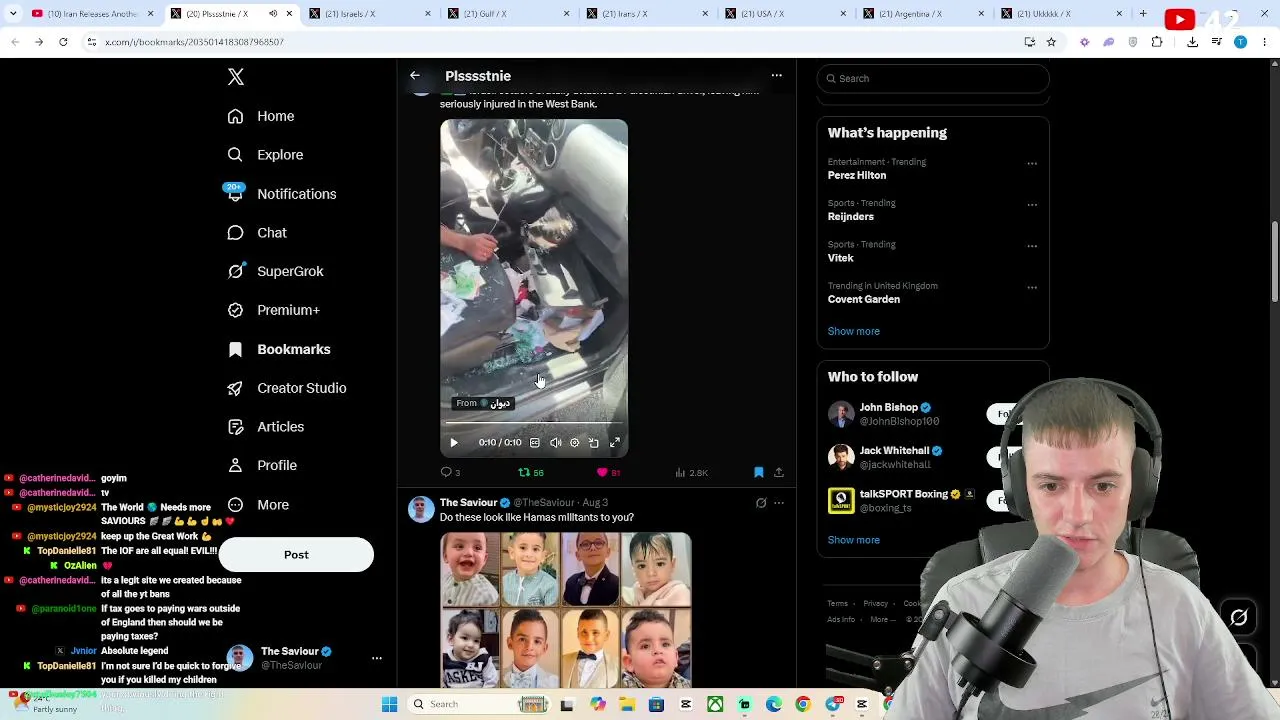Viewport: 1280px width, 720px height.
Task: Open The Saviour avatar on the Aug 3 post
Action: tap(421, 509)
